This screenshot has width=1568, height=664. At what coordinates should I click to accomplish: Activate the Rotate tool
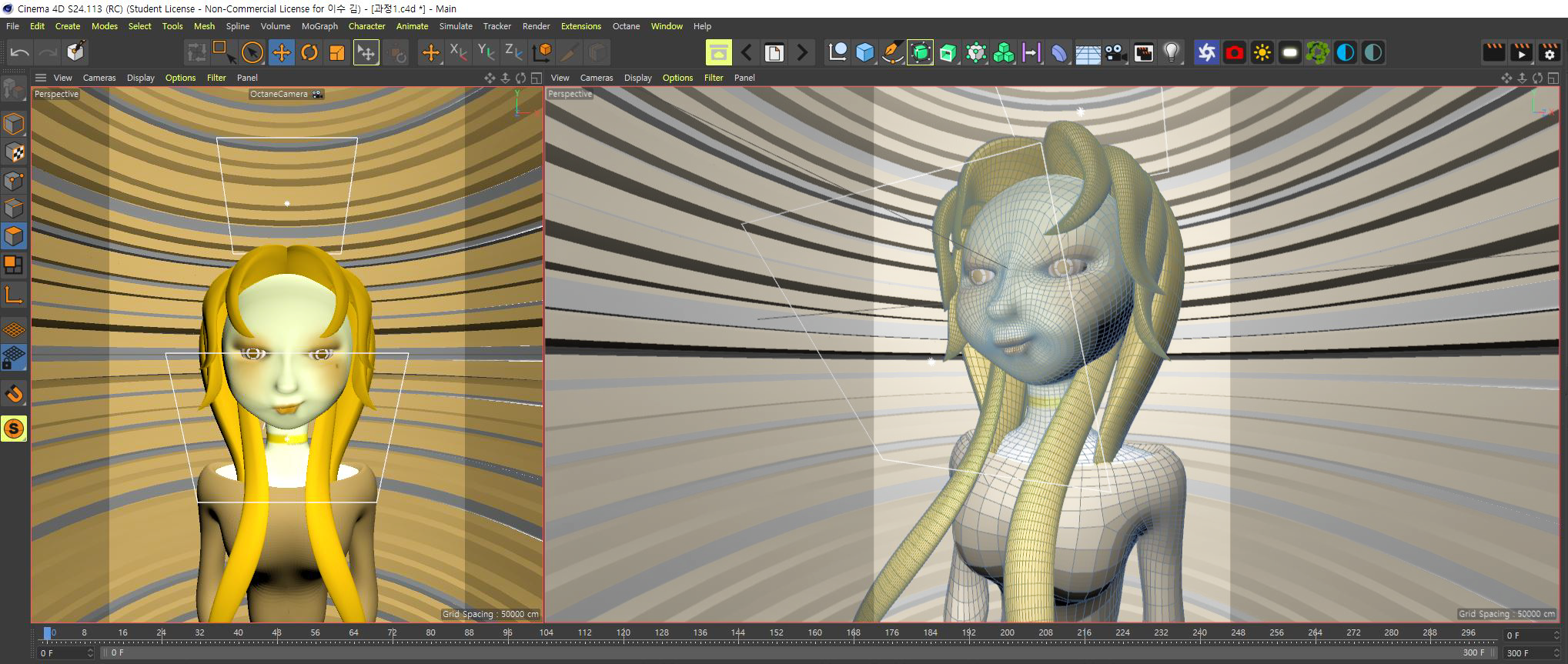309,52
